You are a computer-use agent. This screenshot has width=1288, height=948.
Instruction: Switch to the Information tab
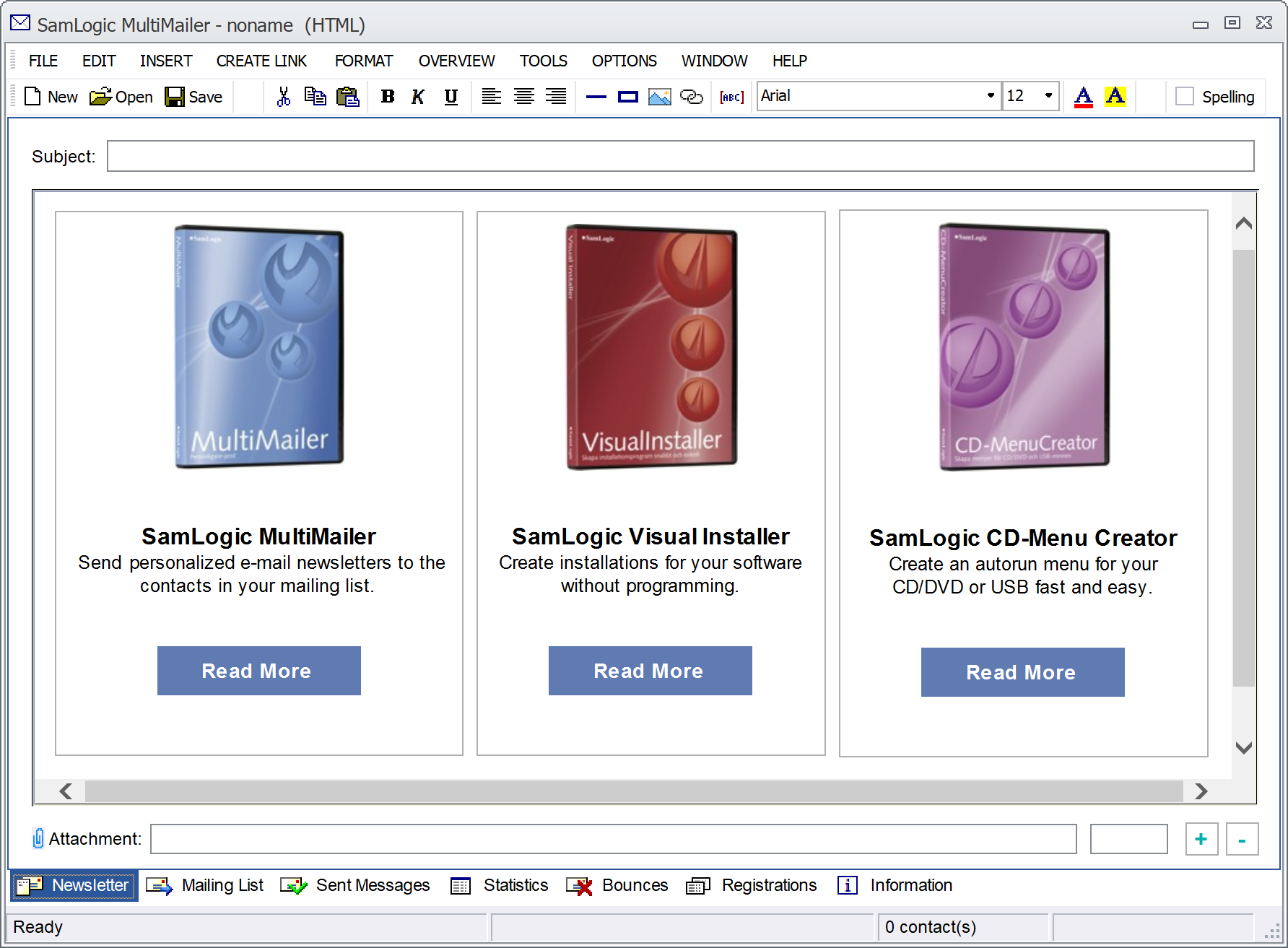pos(895,885)
